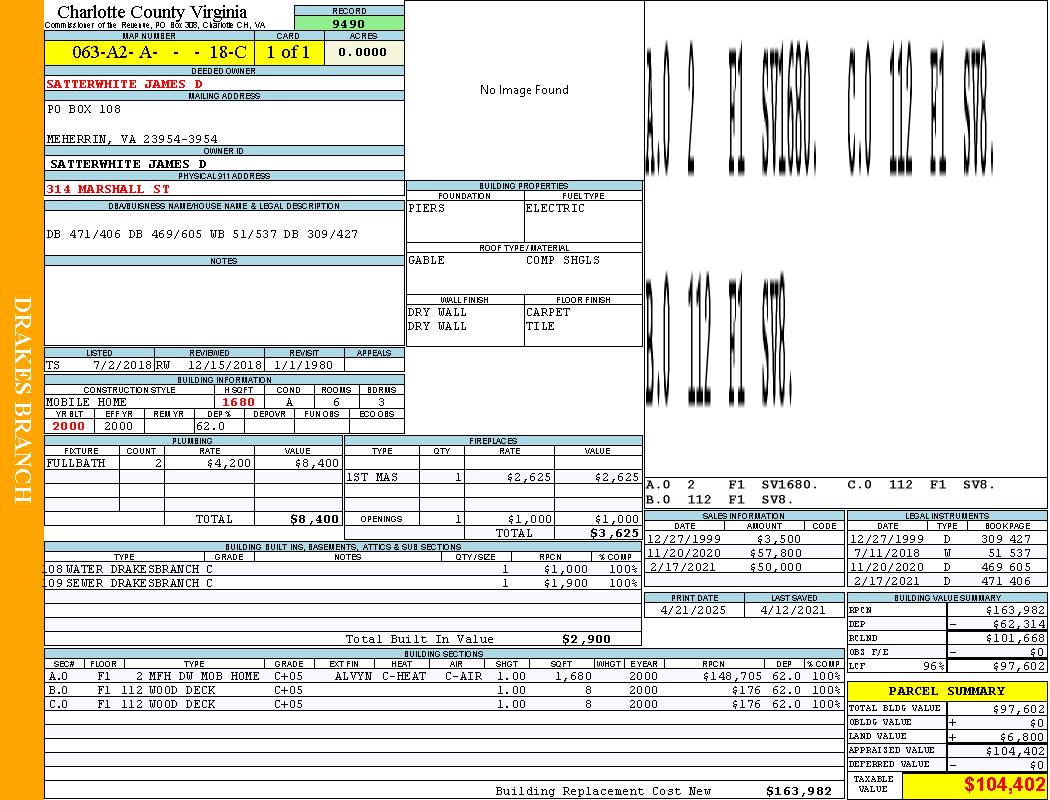Select fireplaces total $3,625
This screenshot has width=1050, height=800.
click(614, 534)
